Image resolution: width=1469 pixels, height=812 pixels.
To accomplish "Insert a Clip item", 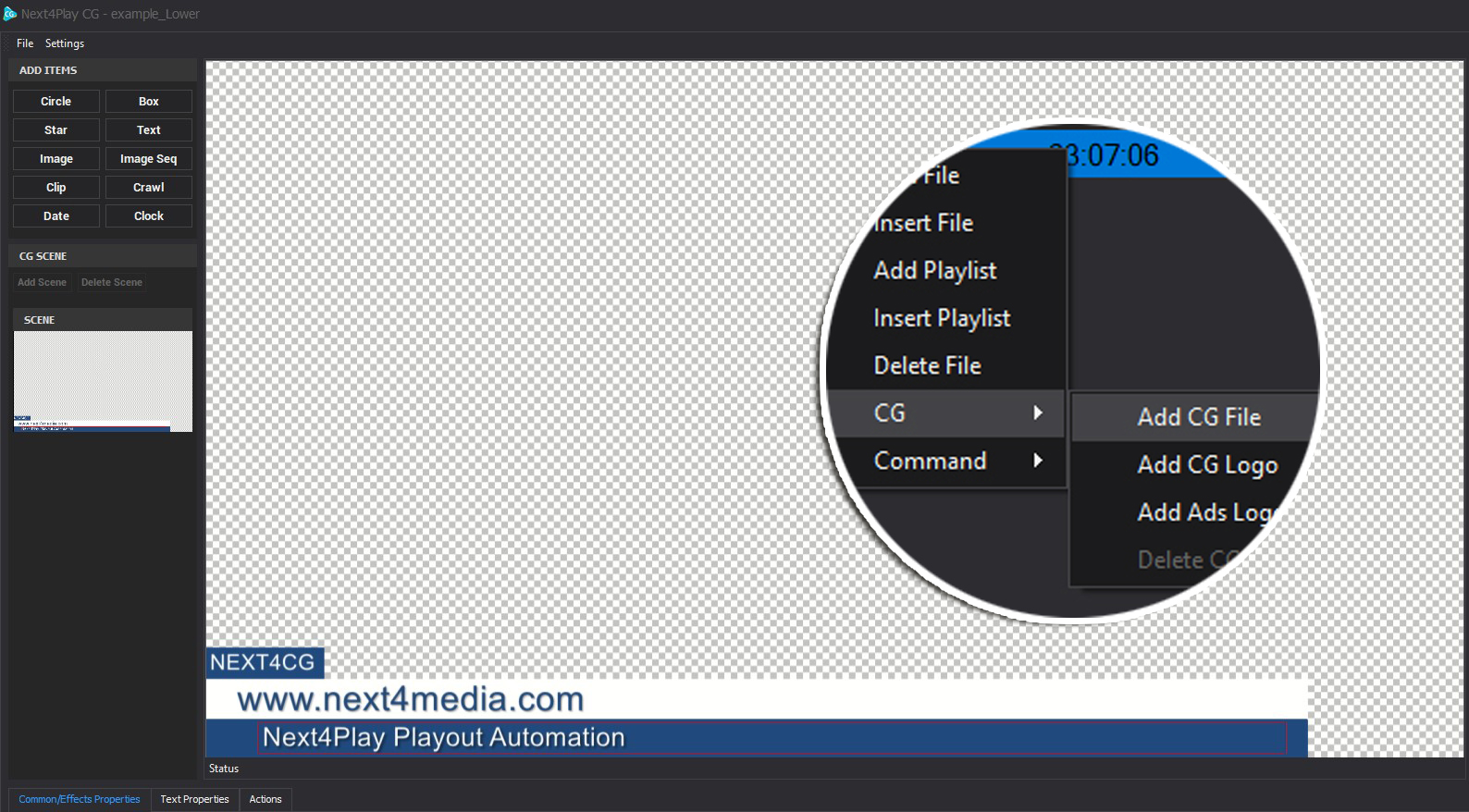I will (56, 188).
